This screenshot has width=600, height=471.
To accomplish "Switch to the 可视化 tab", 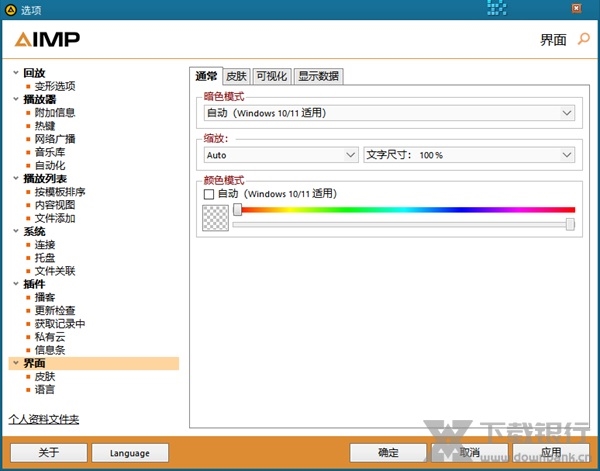I will point(272,76).
